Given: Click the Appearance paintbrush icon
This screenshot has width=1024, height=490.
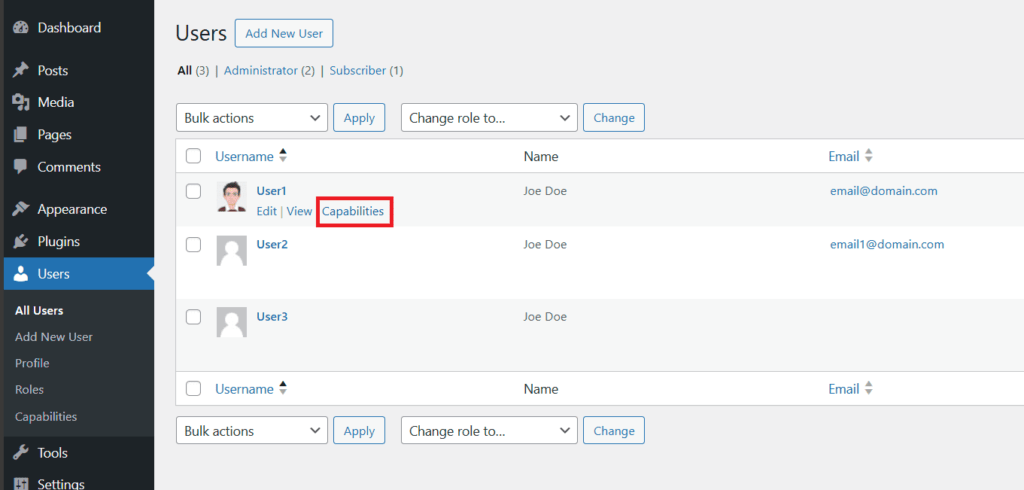Looking at the screenshot, I should [20, 210].
